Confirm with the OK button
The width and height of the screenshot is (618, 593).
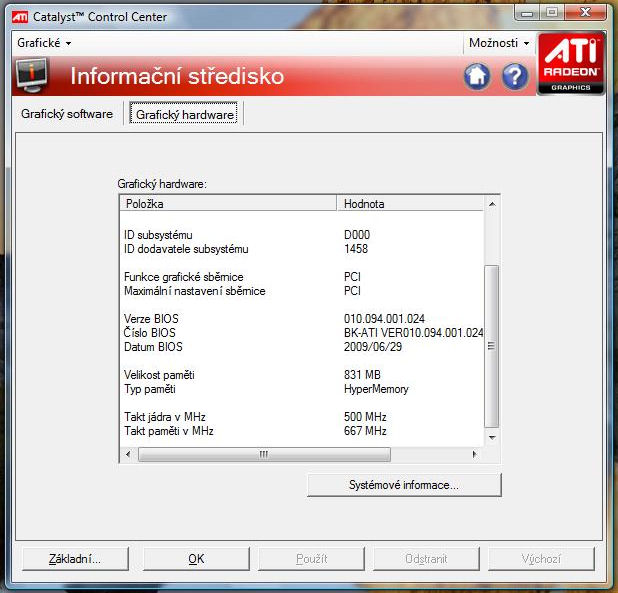[x=196, y=559]
